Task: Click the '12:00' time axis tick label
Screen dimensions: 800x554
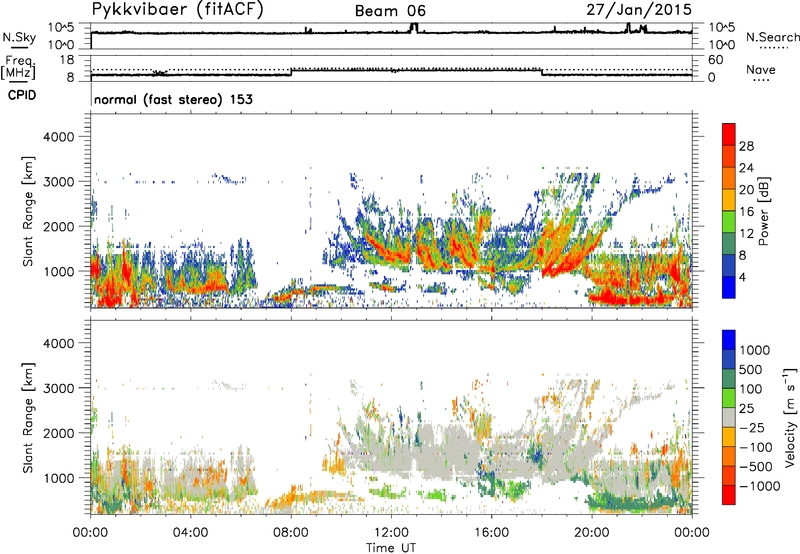Action: 391,533
